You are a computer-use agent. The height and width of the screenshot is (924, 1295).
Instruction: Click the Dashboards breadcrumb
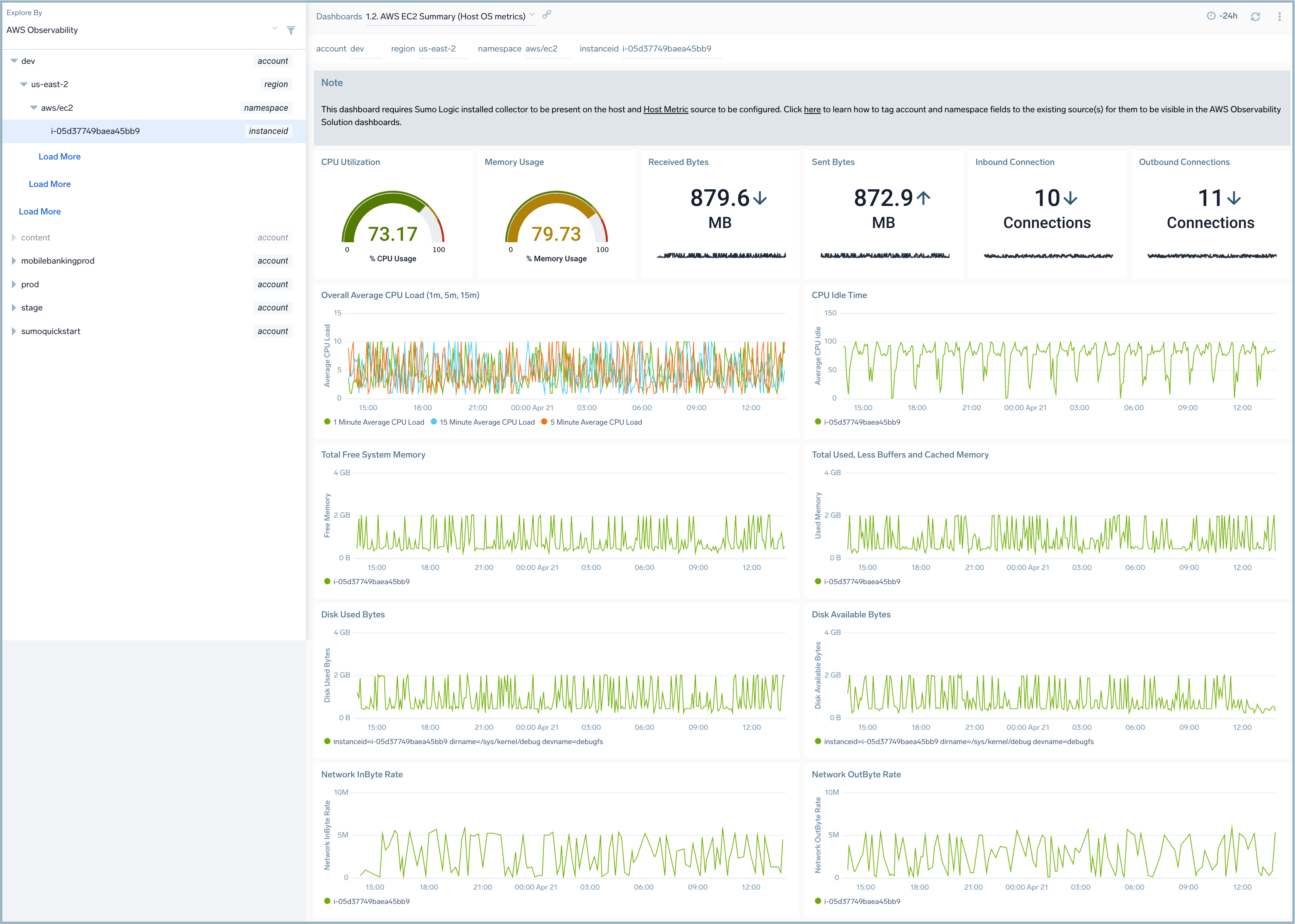point(339,17)
